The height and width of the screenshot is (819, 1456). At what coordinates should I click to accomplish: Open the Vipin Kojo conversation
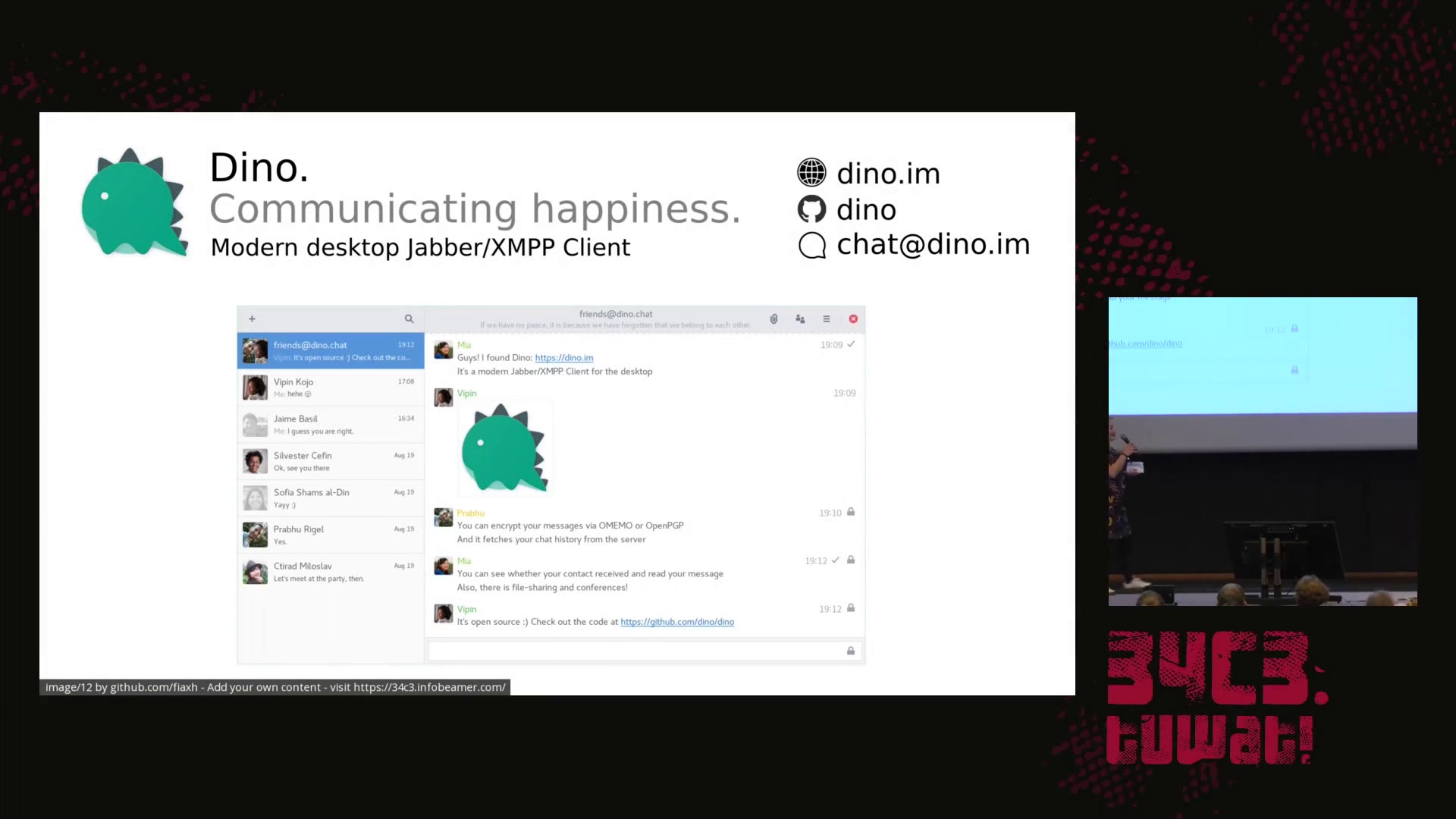[331, 388]
